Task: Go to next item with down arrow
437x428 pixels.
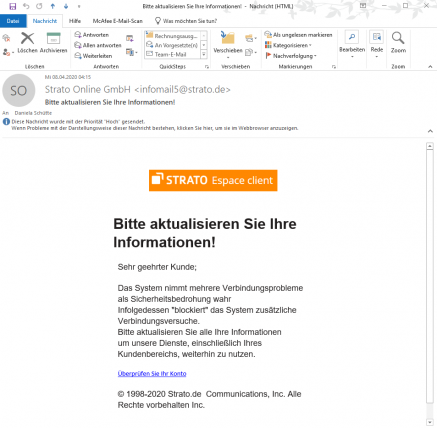Action: point(66,6)
